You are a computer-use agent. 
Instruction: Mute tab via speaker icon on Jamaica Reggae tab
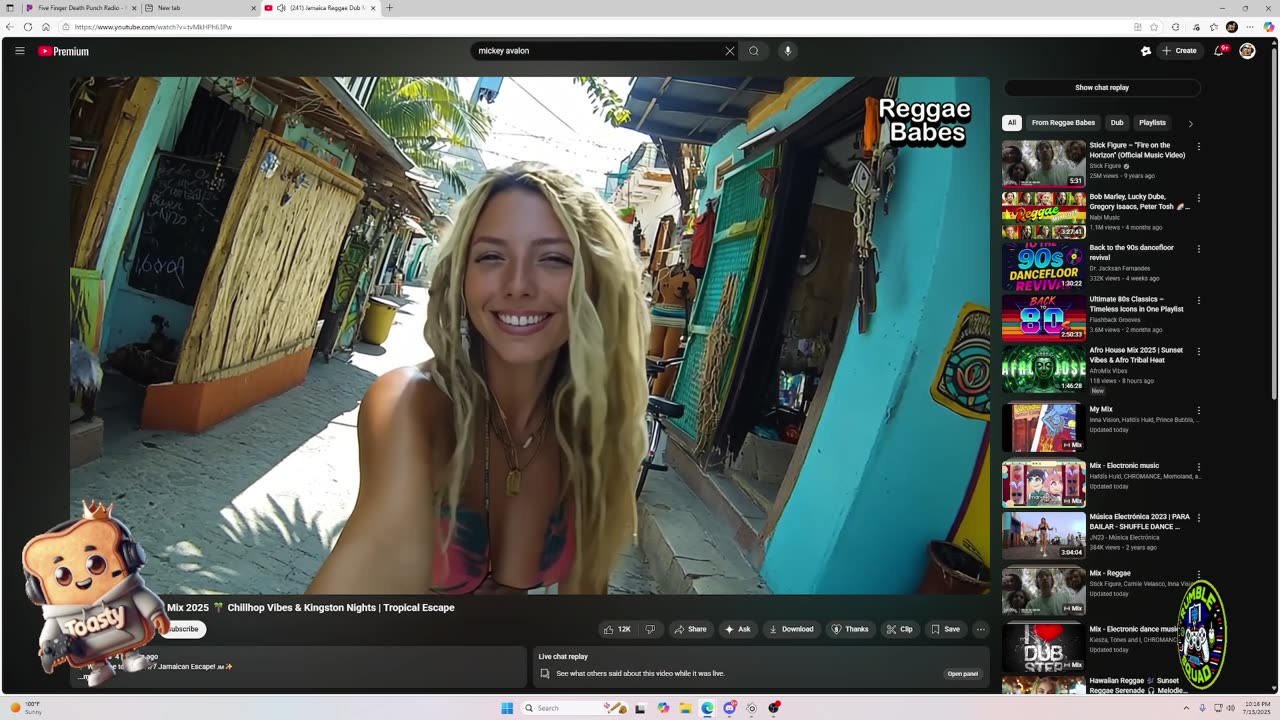coord(281,8)
